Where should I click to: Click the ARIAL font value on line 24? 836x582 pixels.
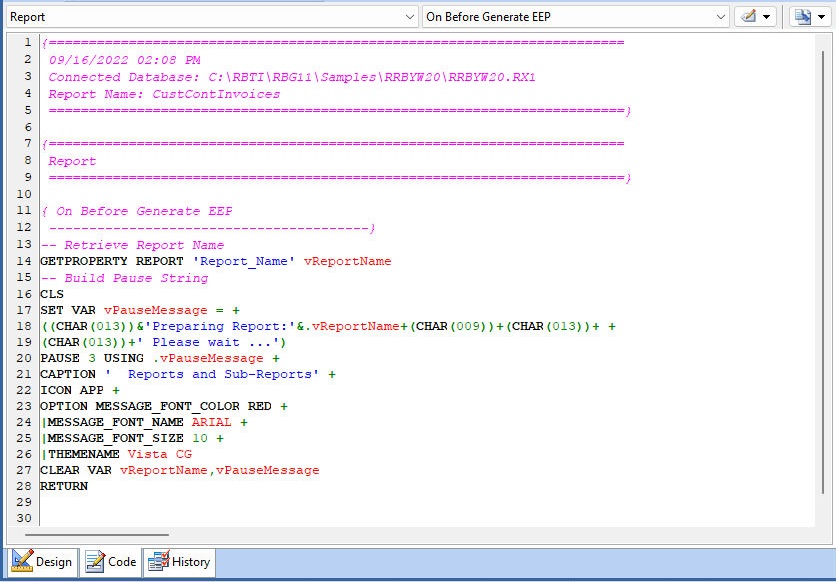click(212, 422)
